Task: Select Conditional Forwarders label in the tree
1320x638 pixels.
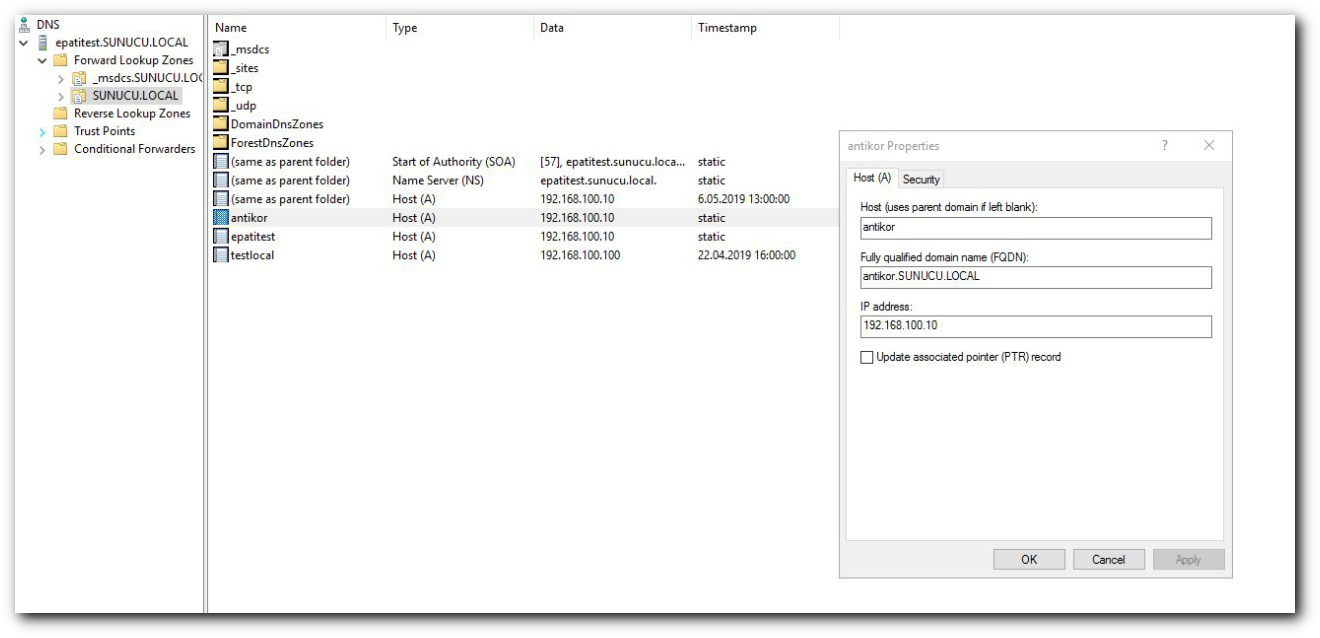Action: click(135, 149)
